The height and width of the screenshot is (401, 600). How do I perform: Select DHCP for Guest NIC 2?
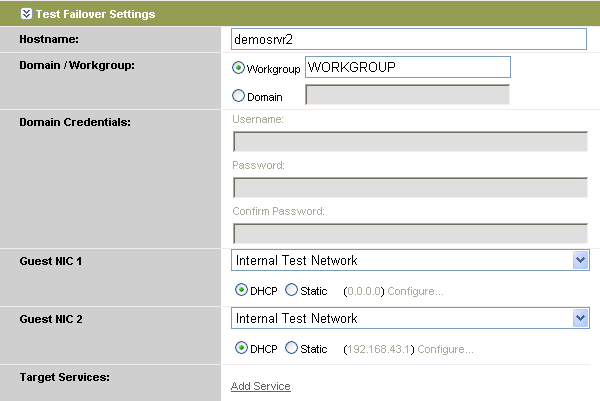(x=241, y=348)
